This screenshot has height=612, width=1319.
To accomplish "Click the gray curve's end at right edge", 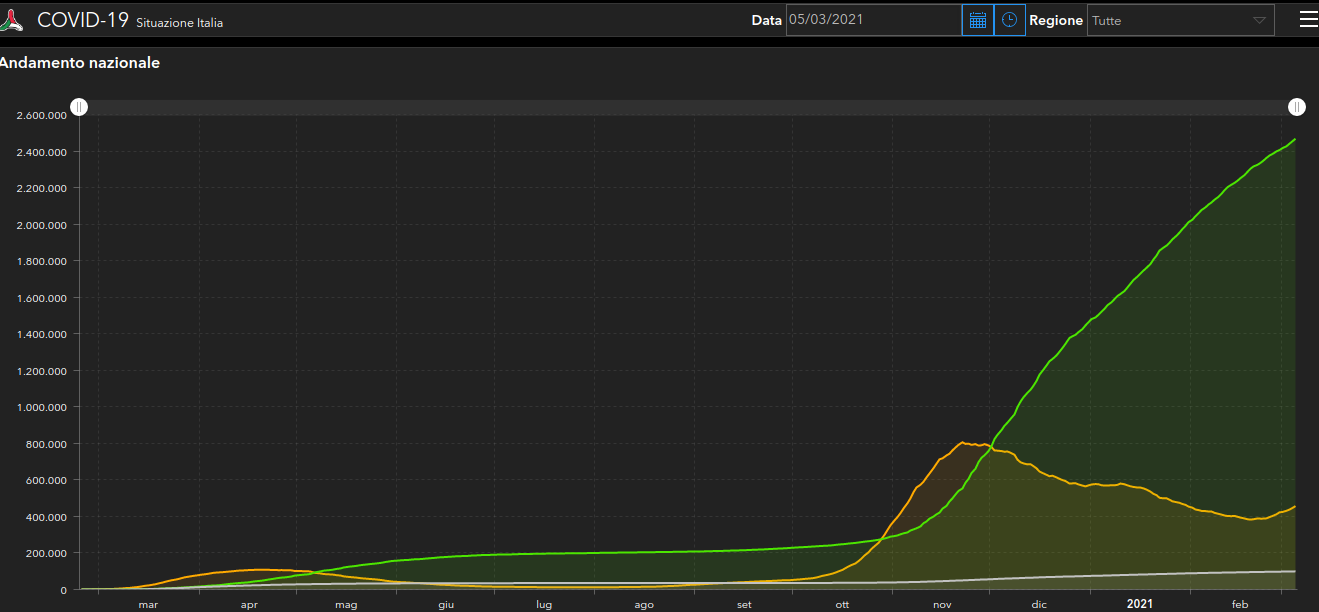I will 1295,571.
